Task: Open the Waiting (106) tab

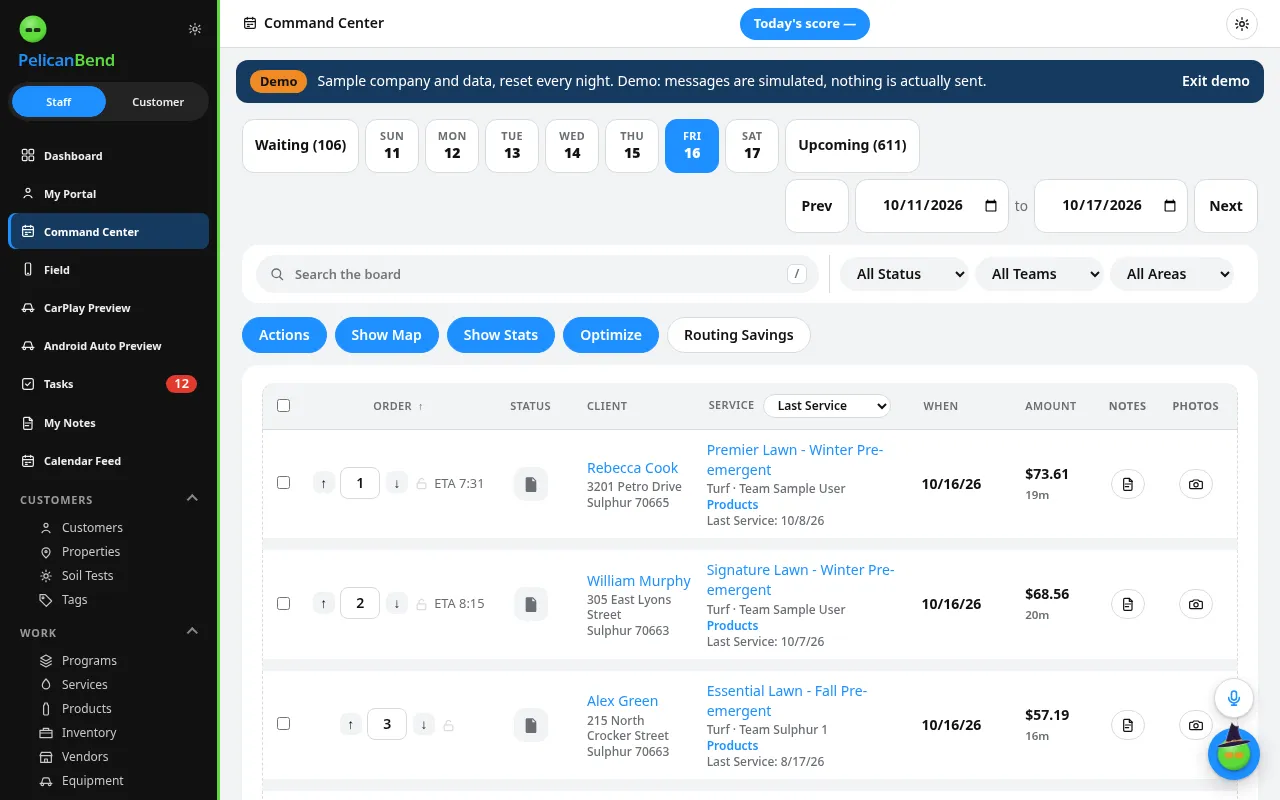Action: pos(300,146)
